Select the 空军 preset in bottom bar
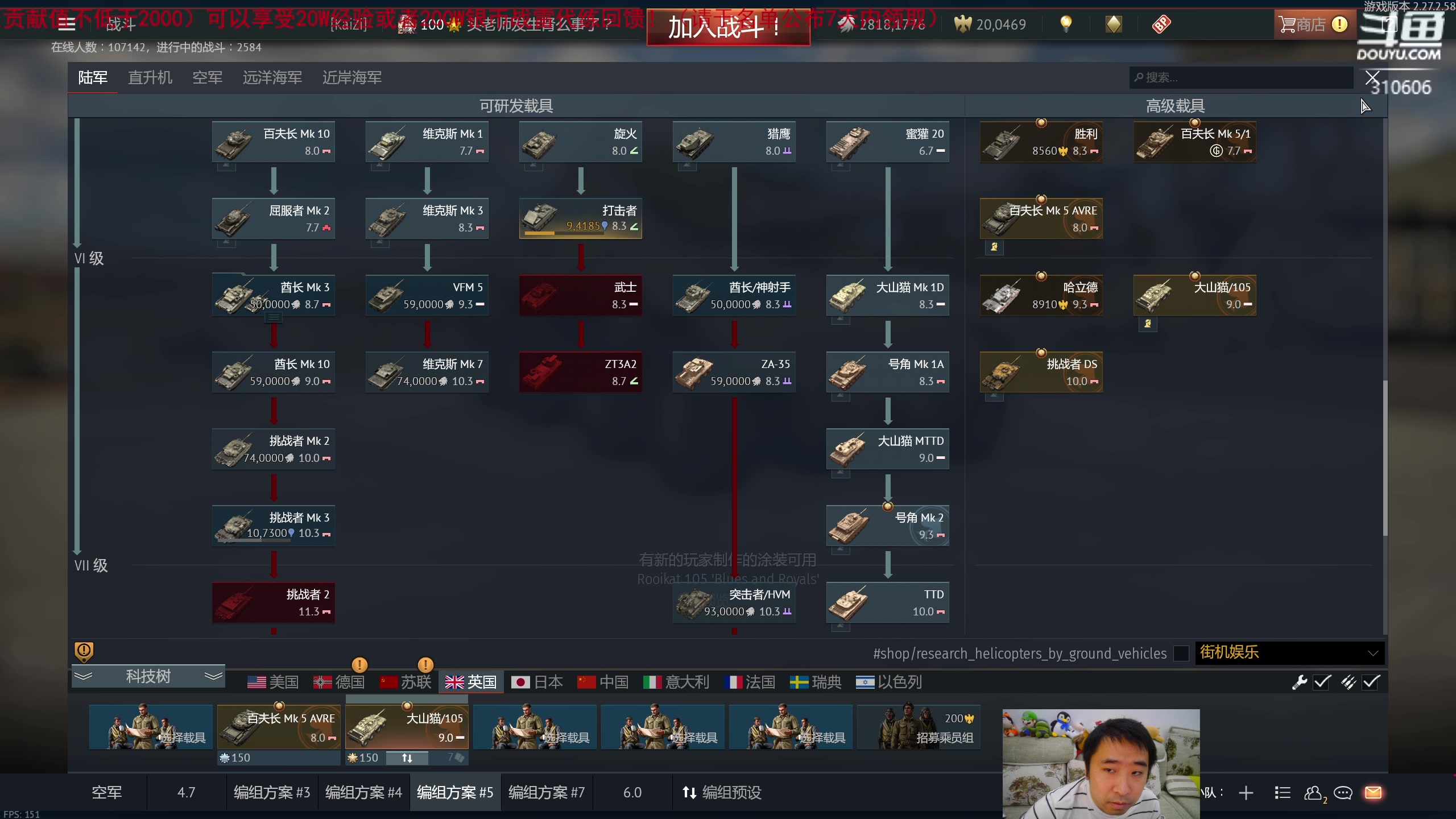This screenshot has width=1456, height=819. click(x=107, y=793)
